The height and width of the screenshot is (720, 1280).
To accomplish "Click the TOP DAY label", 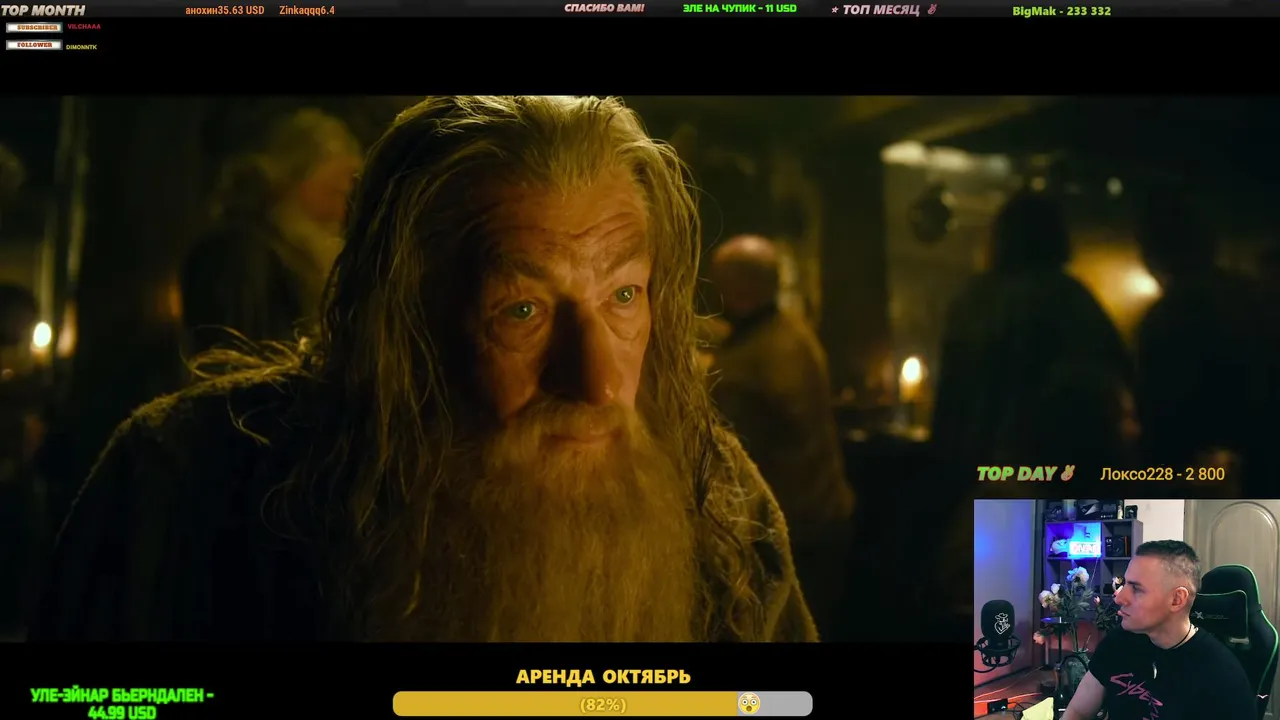I will (1017, 474).
